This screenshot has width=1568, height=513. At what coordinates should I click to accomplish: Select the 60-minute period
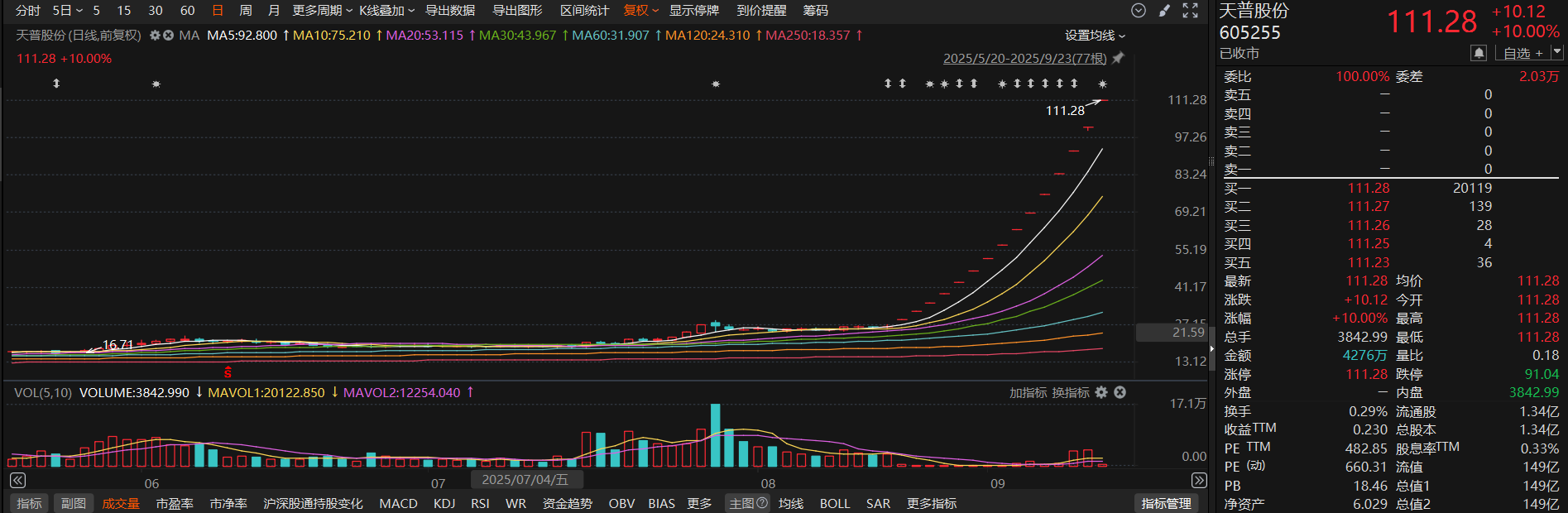click(x=188, y=11)
